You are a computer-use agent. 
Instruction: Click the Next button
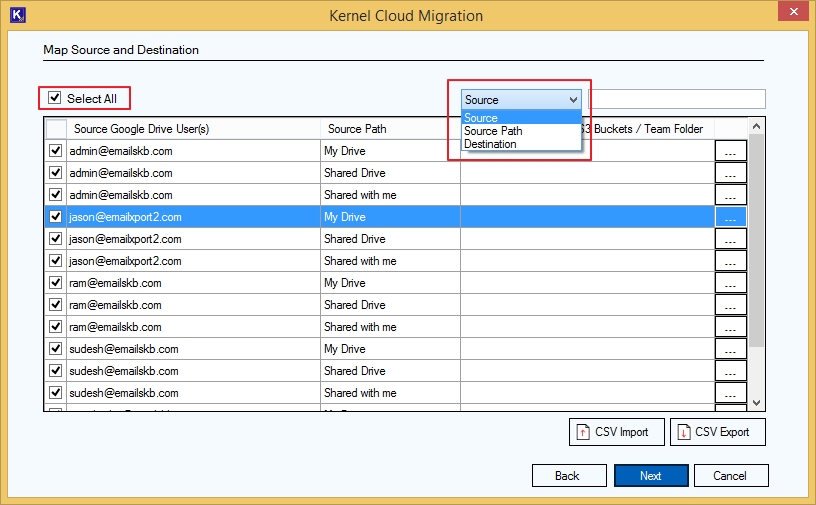(651, 475)
